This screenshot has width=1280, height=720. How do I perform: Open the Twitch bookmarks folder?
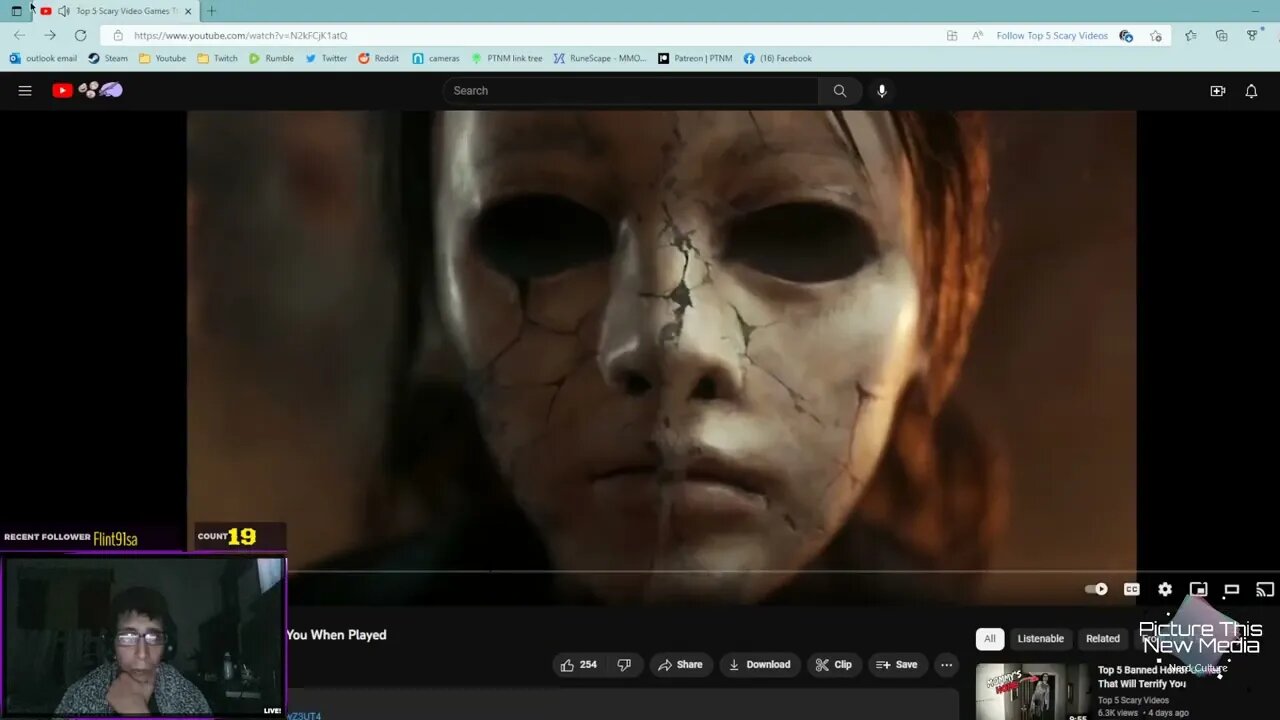coord(217,58)
